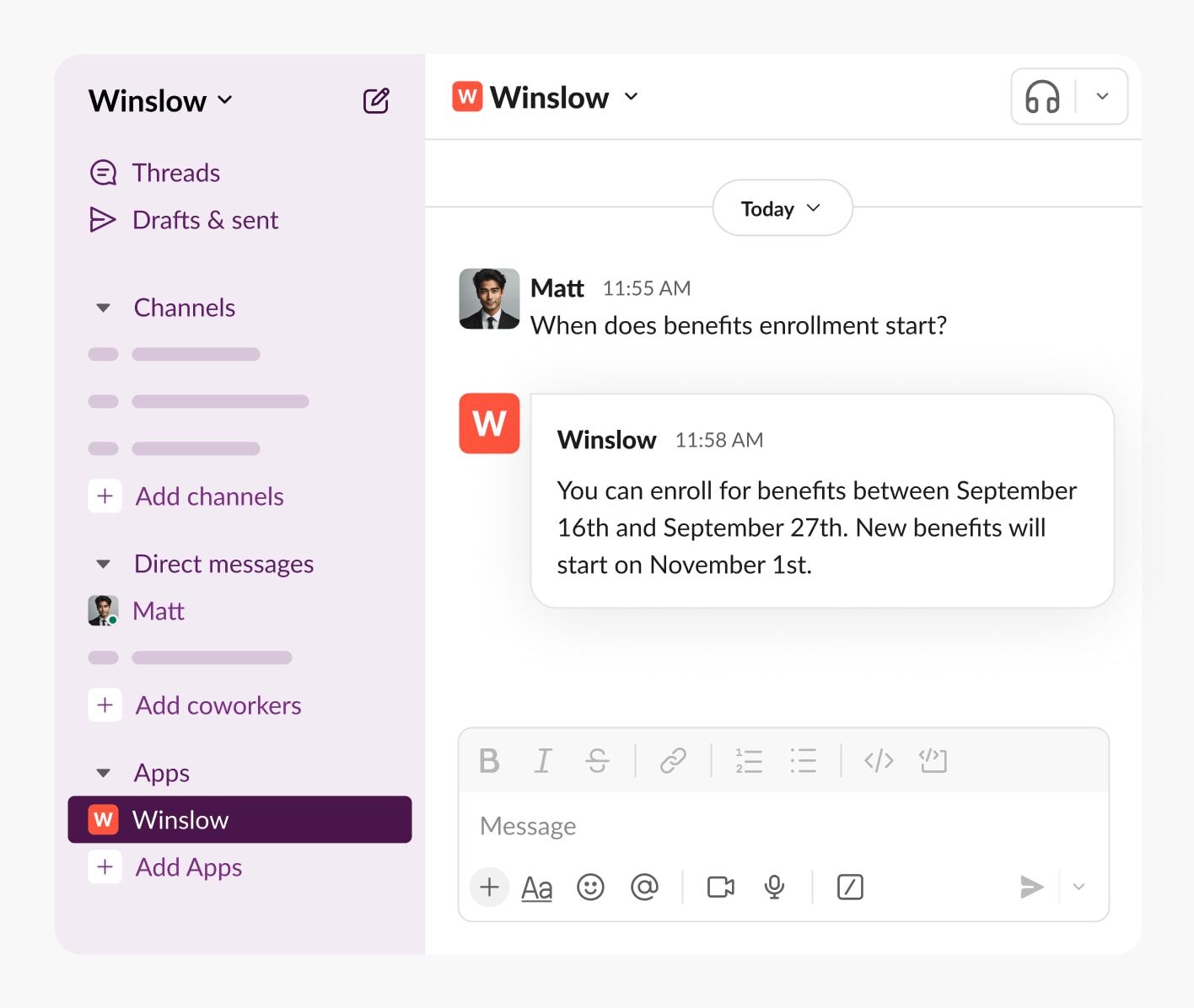Click the Add channels plus icon
Screen dimensions: 1194x1008
[x=105, y=496]
